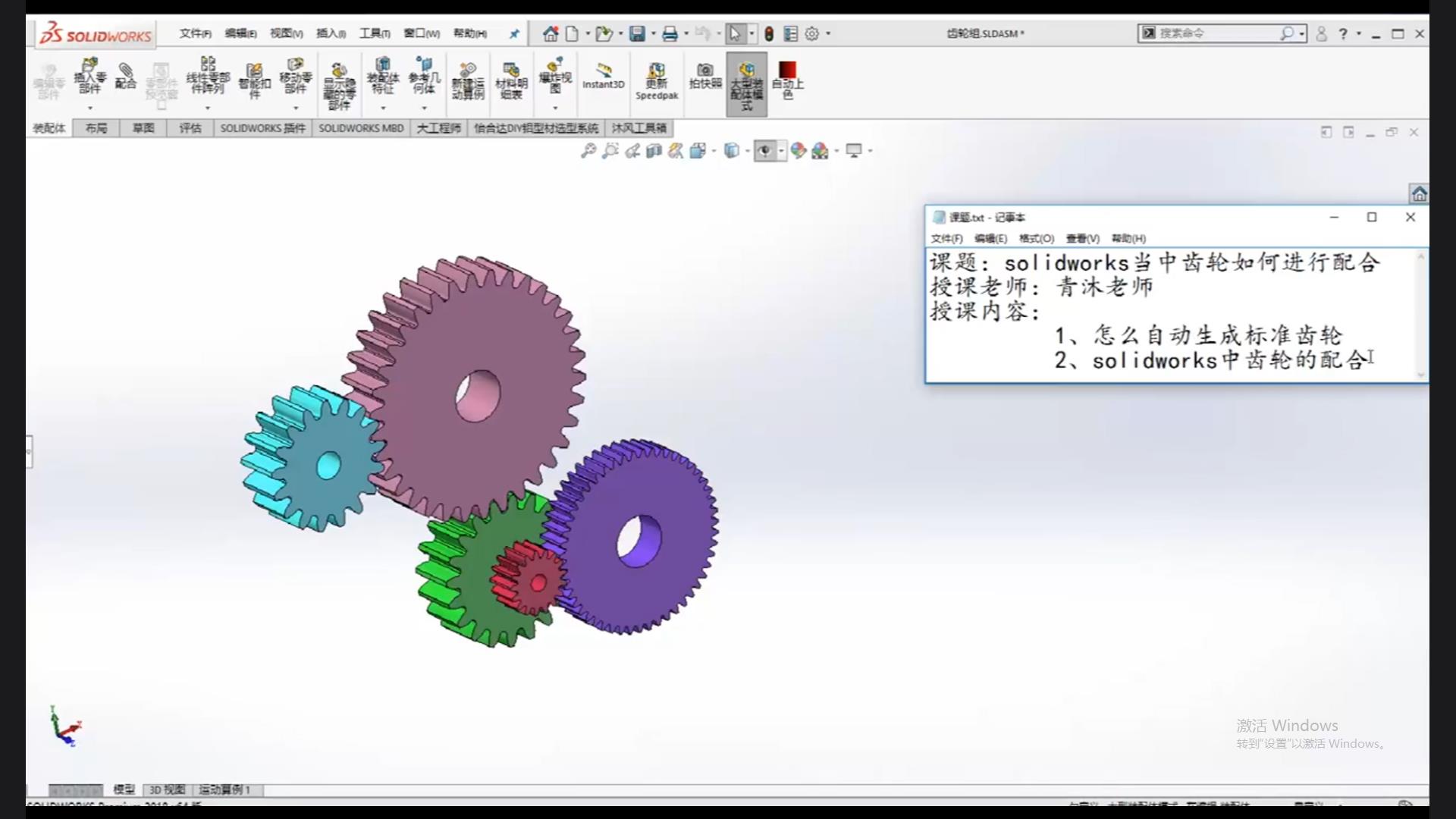Expand the Exploded View dropdown arrow
Image resolution: width=1456 pixels, height=819 pixels.
pyautogui.click(x=555, y=108)
